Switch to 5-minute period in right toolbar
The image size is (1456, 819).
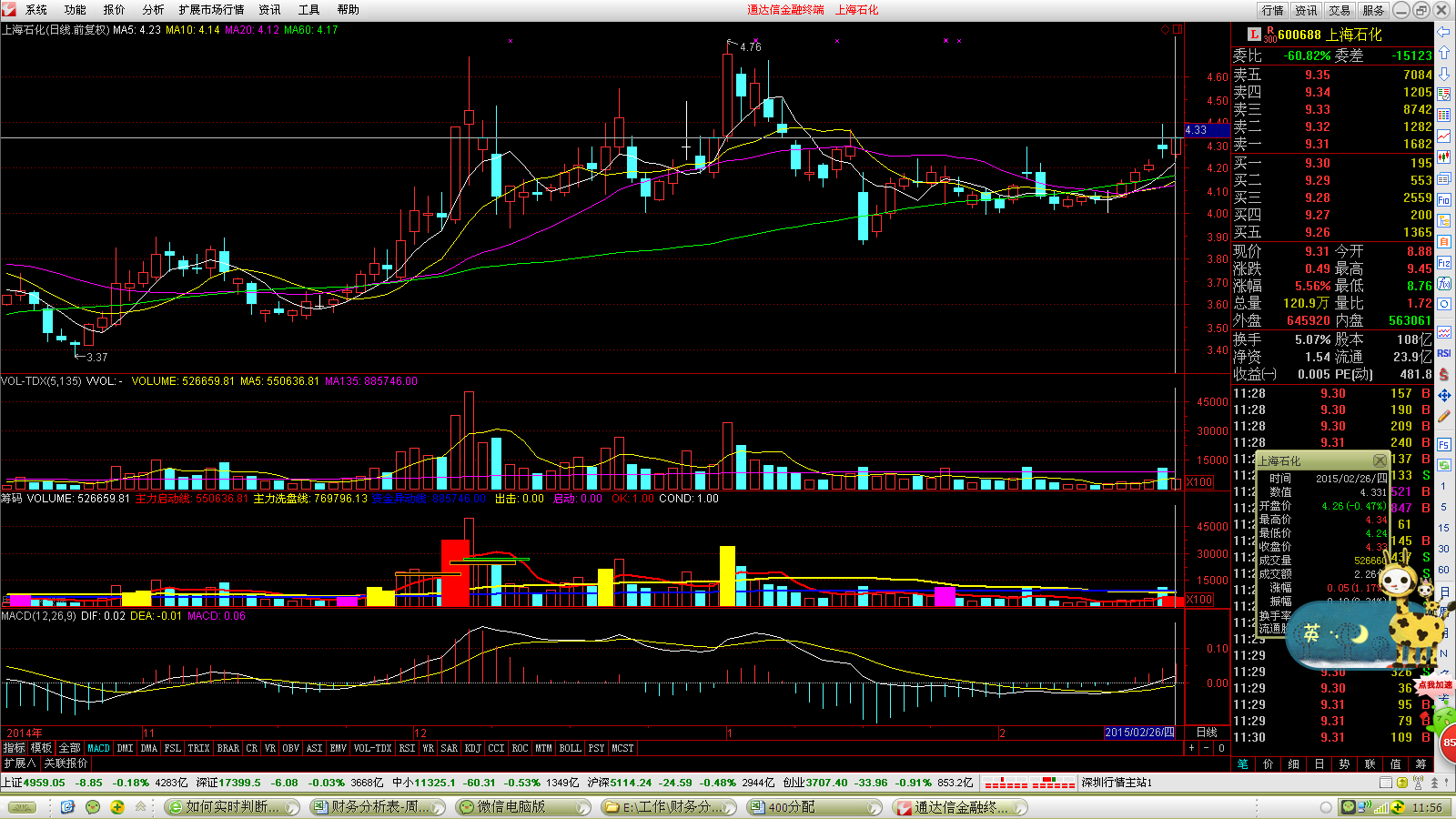(1444, 507)
